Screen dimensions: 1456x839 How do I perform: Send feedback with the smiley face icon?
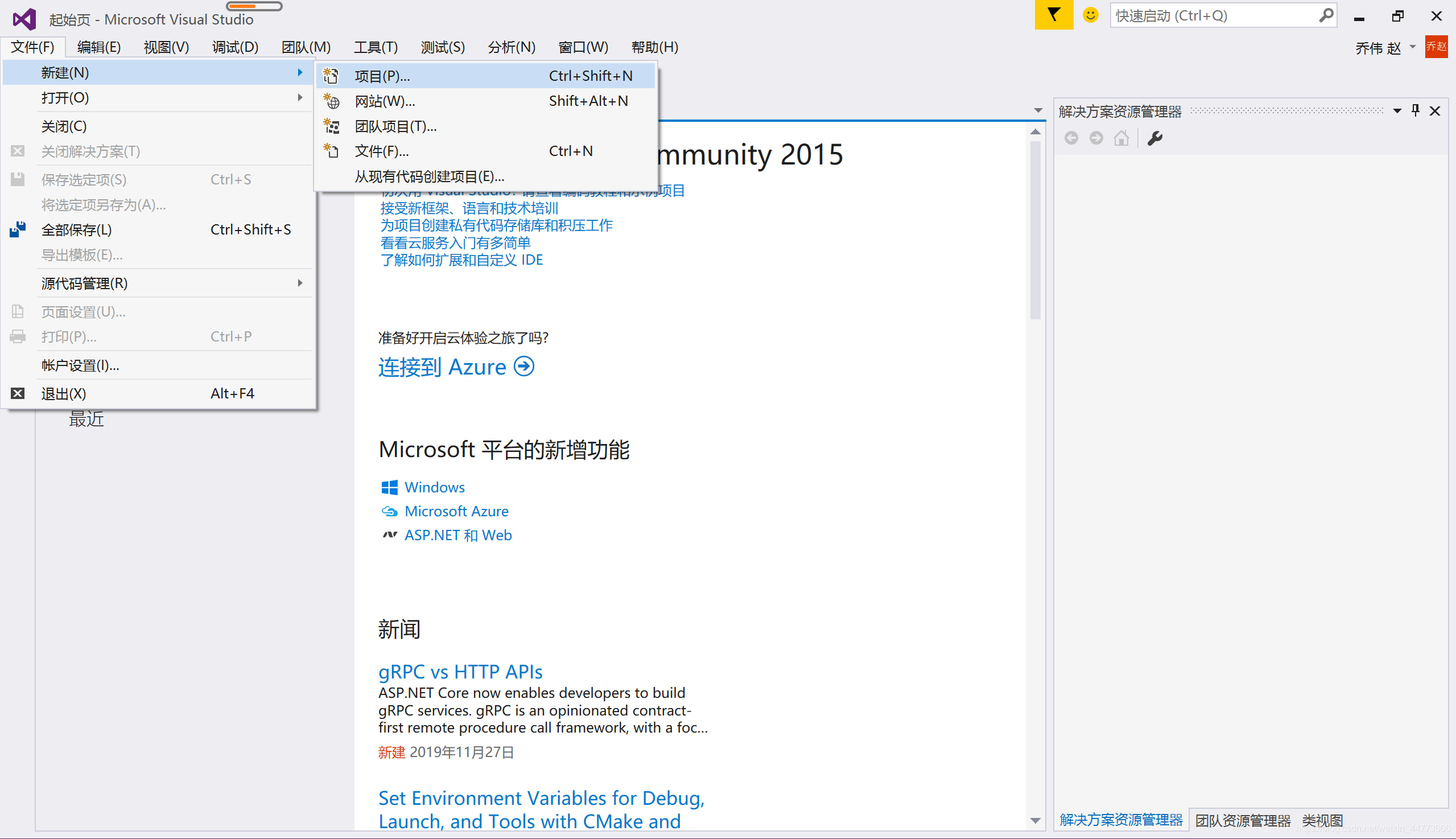pos(1090,15)
